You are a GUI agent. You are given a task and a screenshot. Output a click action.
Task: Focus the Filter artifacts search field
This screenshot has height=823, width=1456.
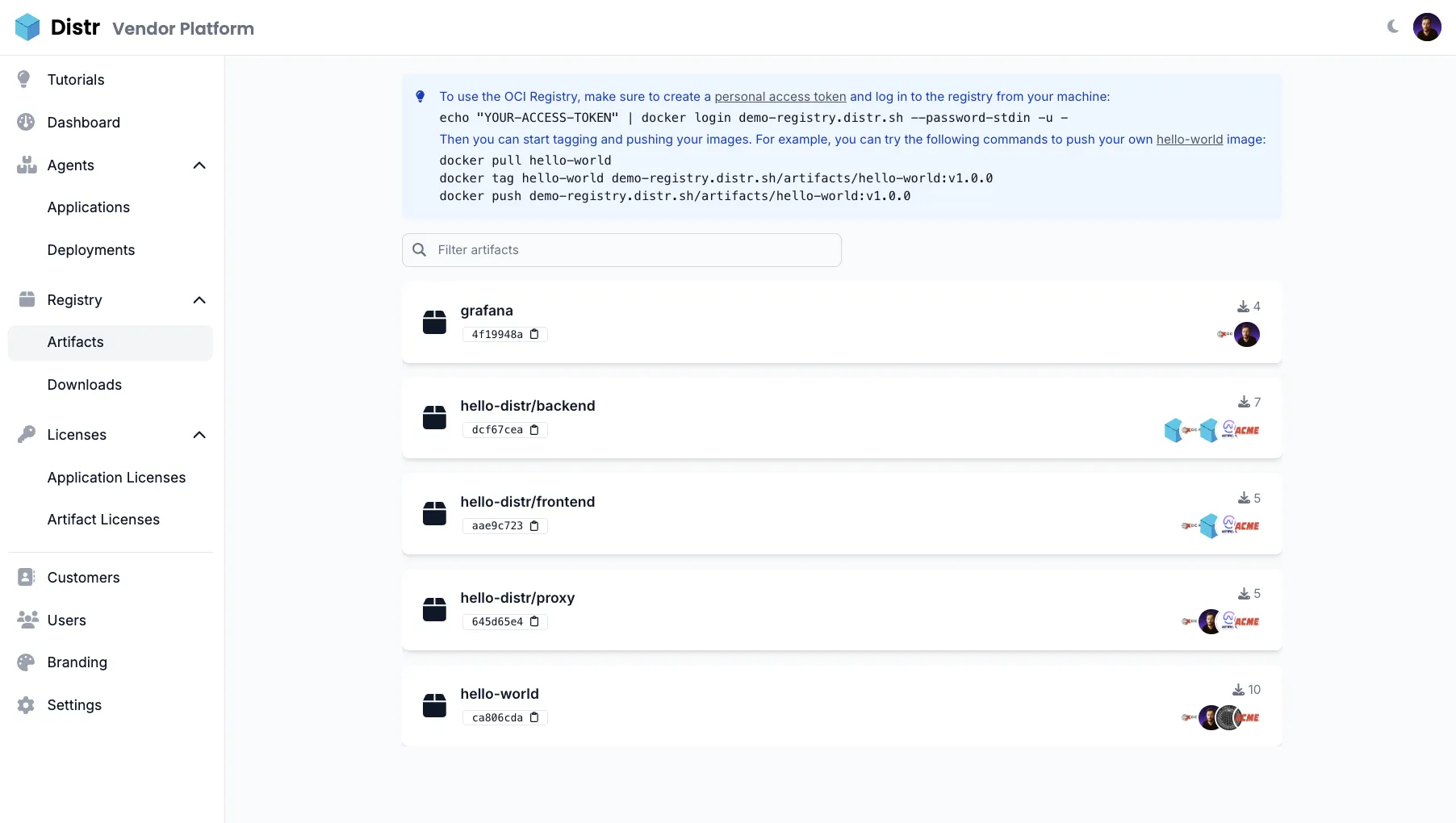coord(630,250)
